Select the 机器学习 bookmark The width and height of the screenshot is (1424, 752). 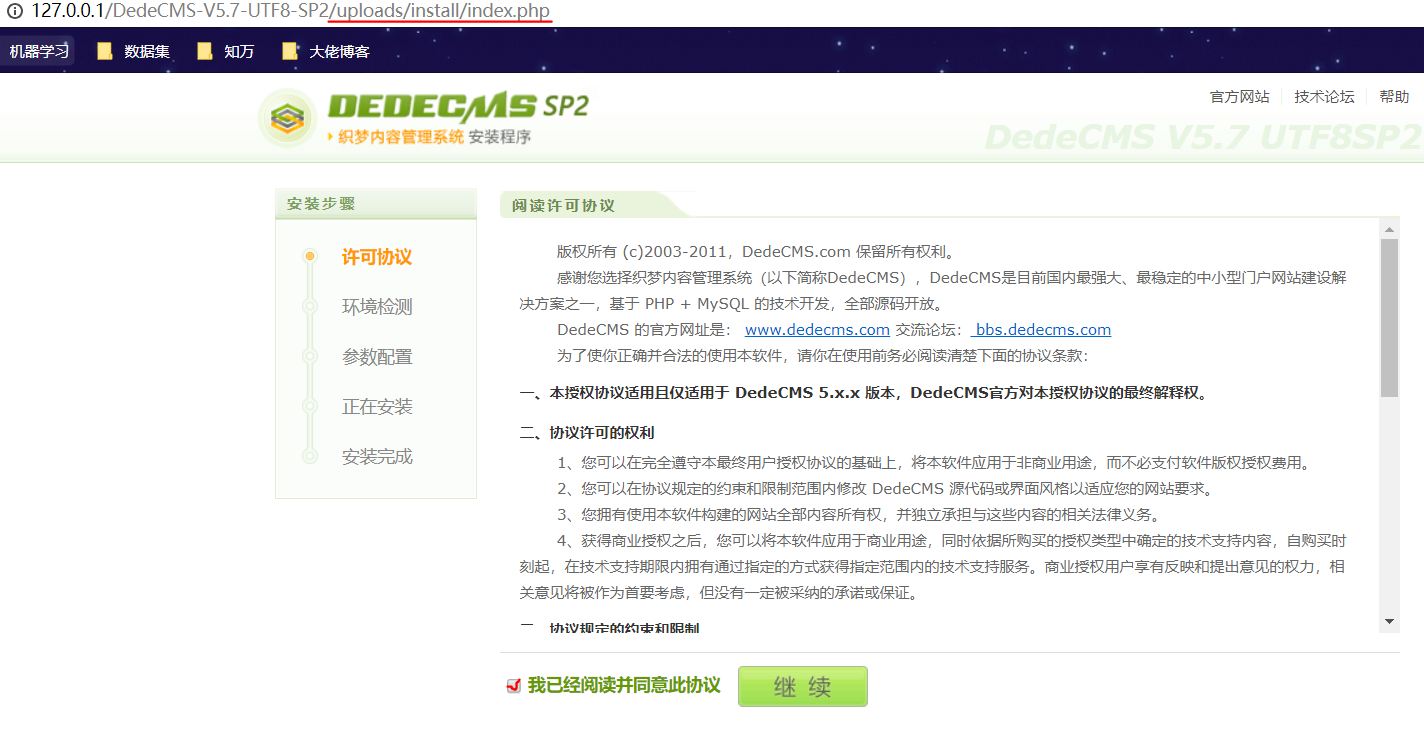(38, 49)
